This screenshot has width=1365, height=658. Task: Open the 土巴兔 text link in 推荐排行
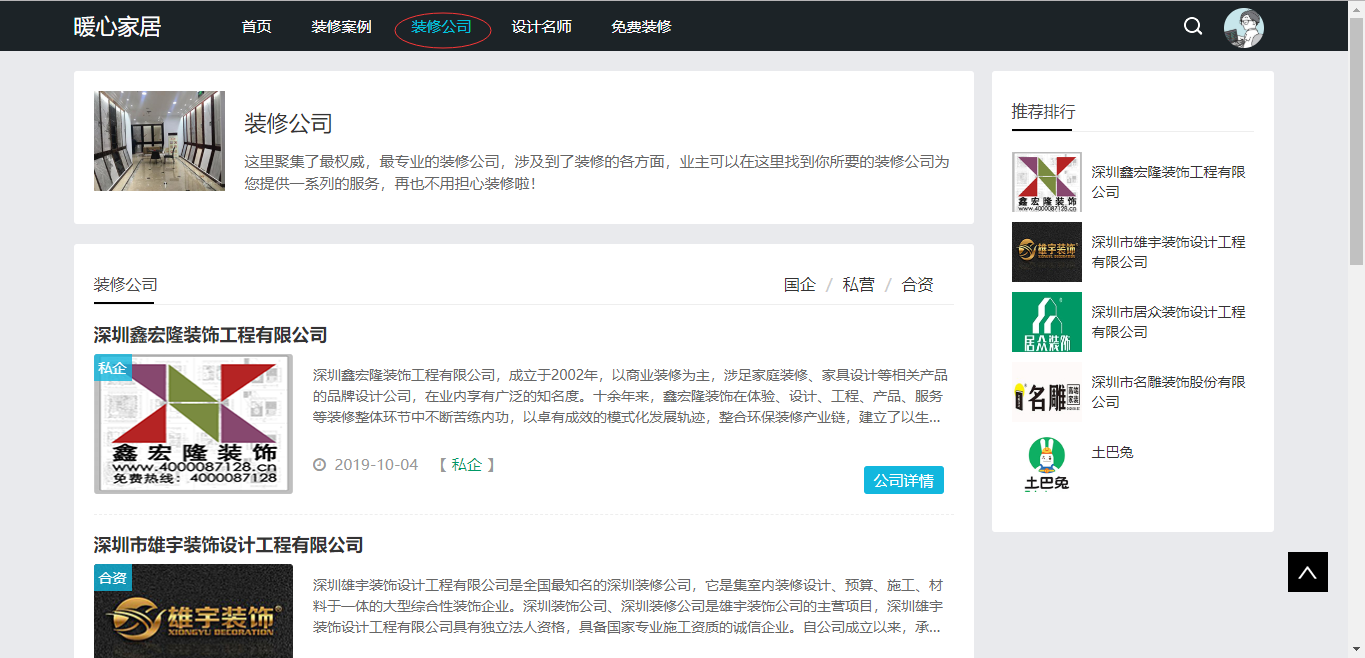[x=1113, y=453]
